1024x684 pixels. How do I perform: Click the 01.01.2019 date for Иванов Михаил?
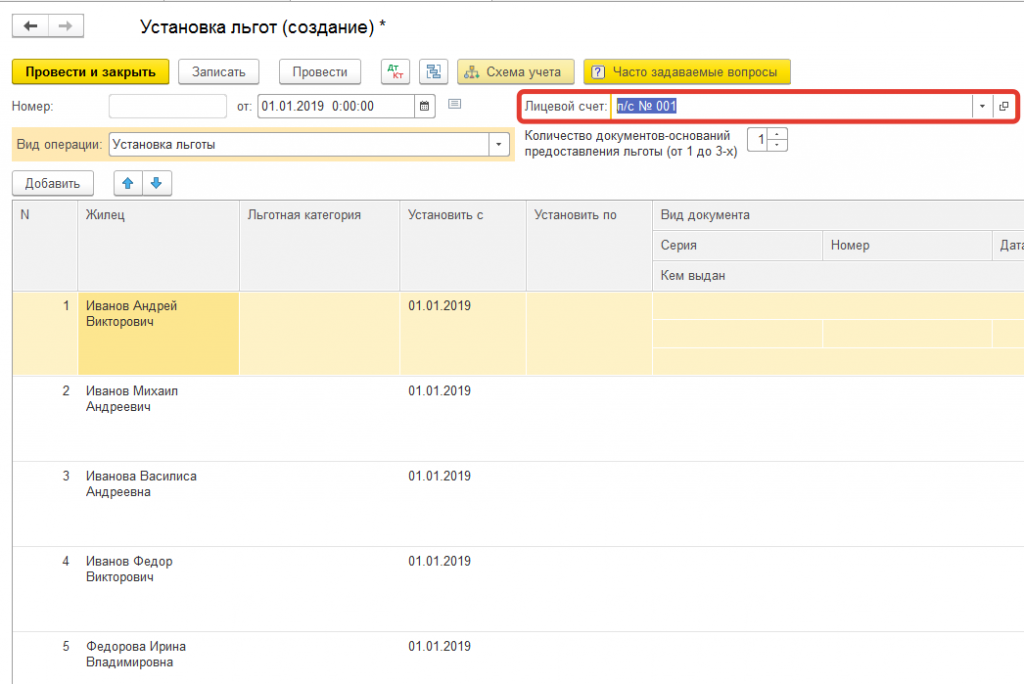[x=440, y=391]
